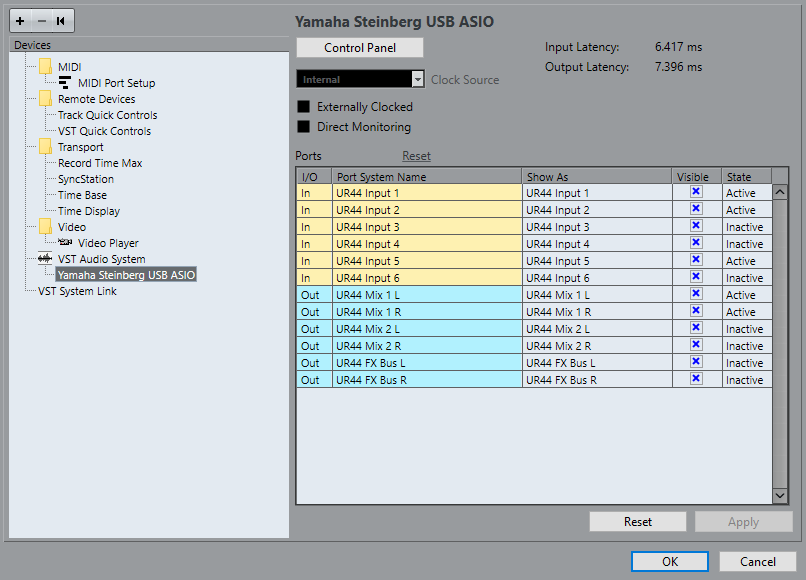Viewport: 806px width, 580px height.
Task: Click Port System Name UR44 Input 5
Action: [427, 261]
